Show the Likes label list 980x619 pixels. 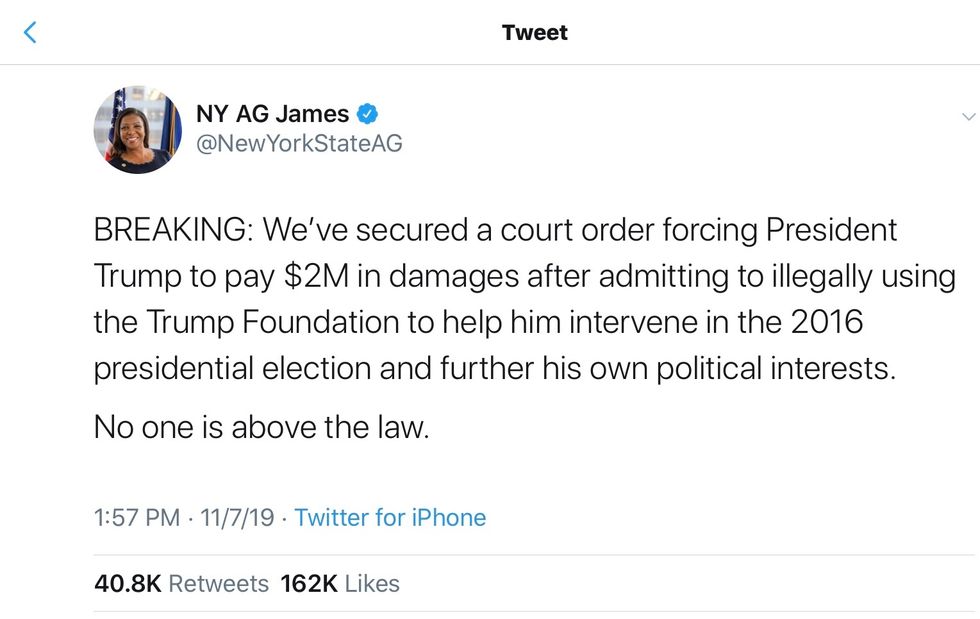coord(372,584)
